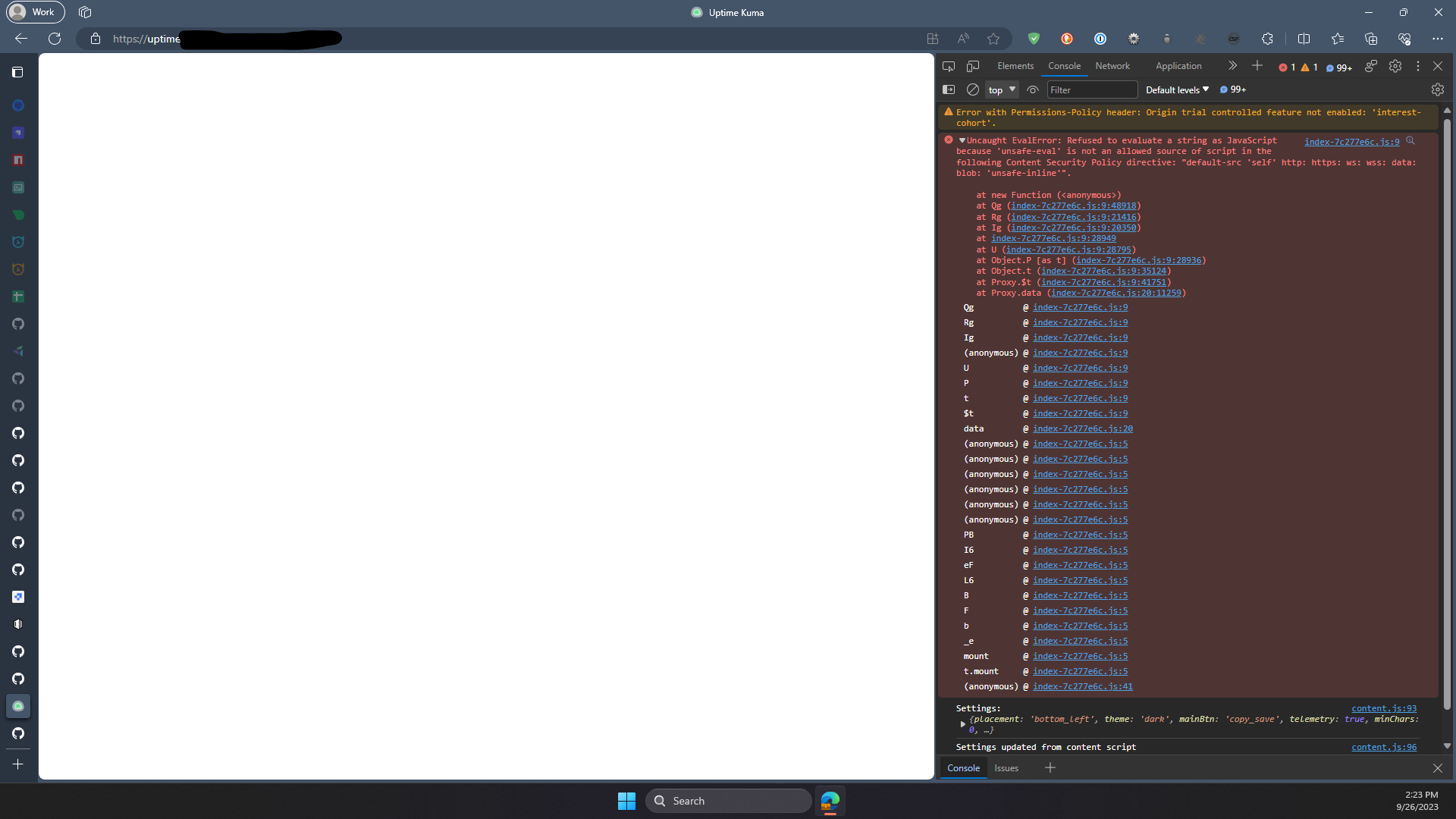
Task: Toggle split screen view in Edge
Action: click(x=1303, y=39)
